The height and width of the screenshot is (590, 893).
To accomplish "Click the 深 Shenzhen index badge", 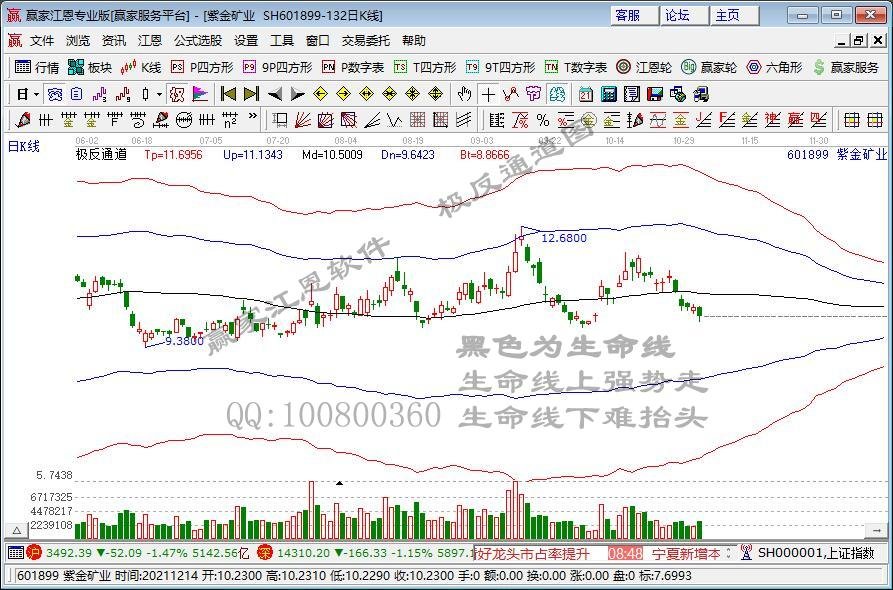I will tap(265, 552).
